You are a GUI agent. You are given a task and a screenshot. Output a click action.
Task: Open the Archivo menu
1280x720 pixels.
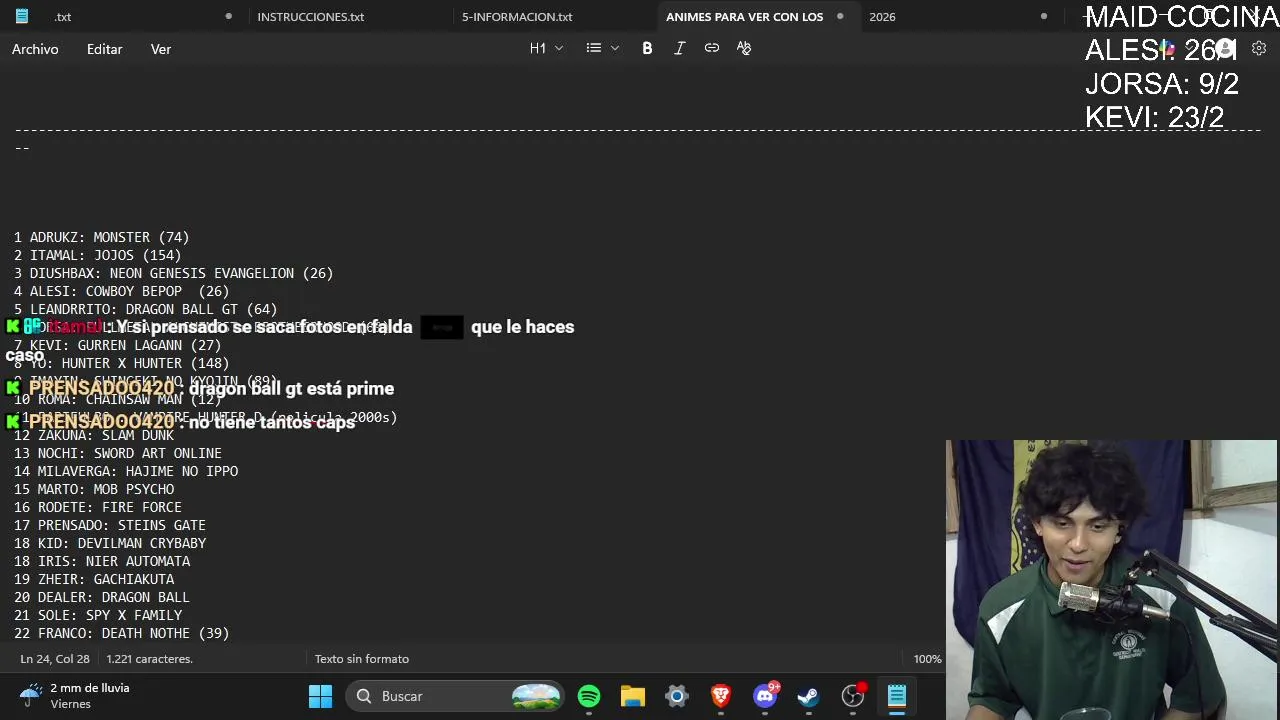pyautogui.click(x=35, y=49)
